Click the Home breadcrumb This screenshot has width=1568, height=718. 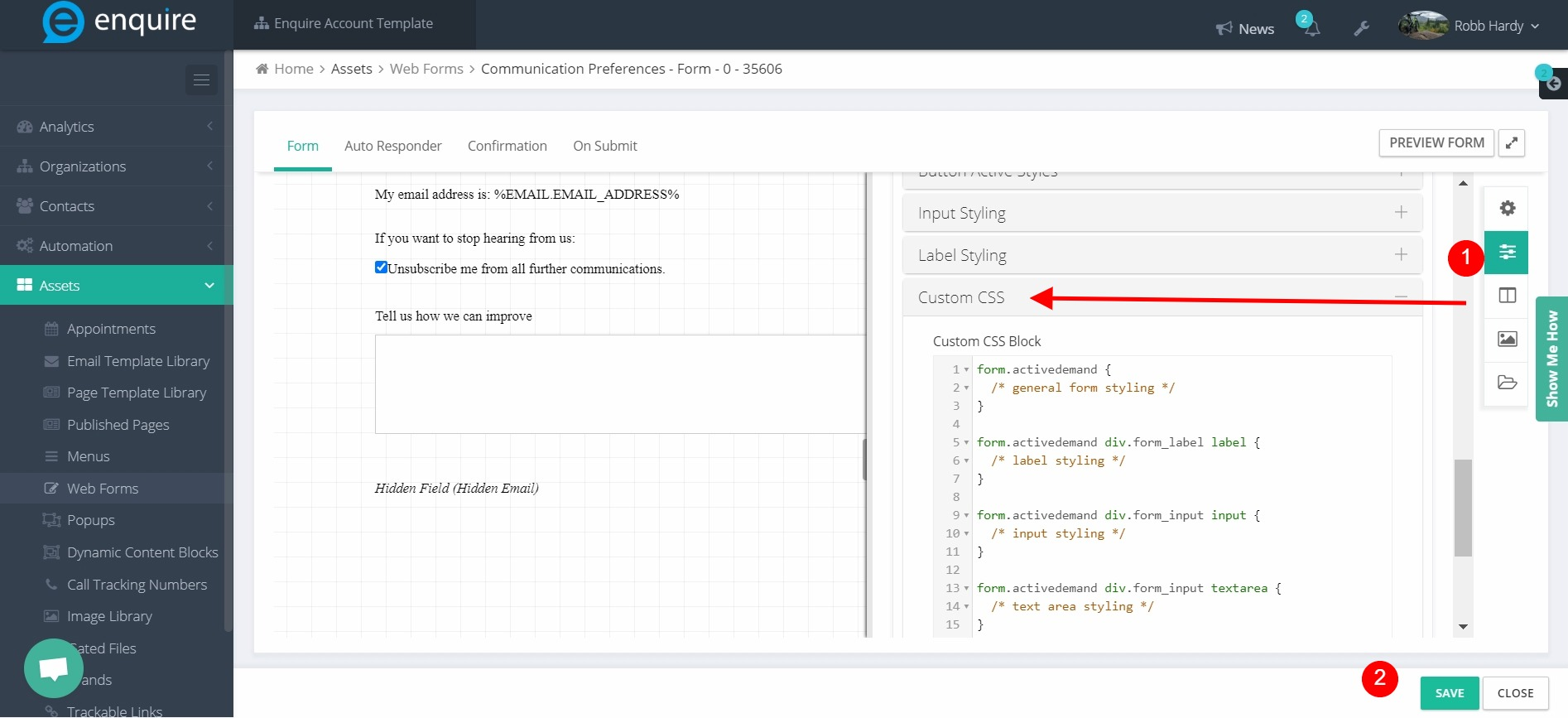tap(294, 69)
